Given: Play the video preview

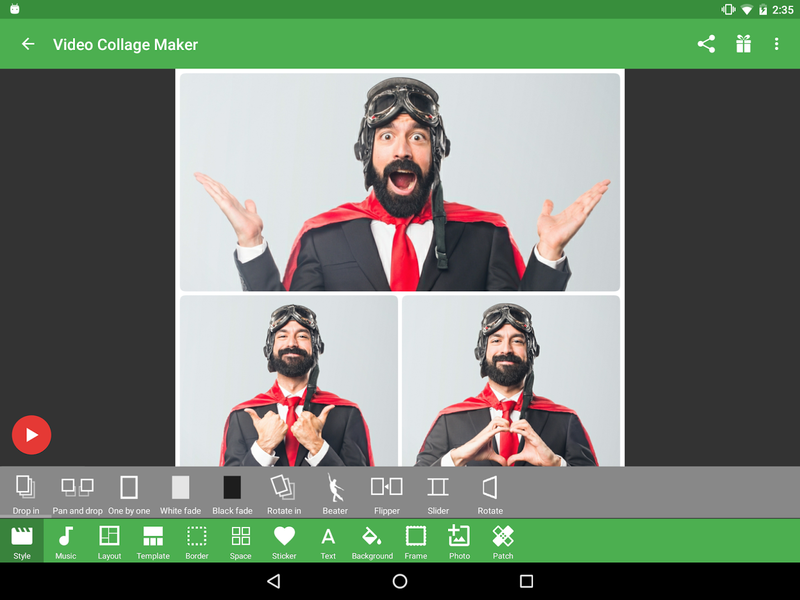Looking at the screenshot, I should [x=32, y=434].
